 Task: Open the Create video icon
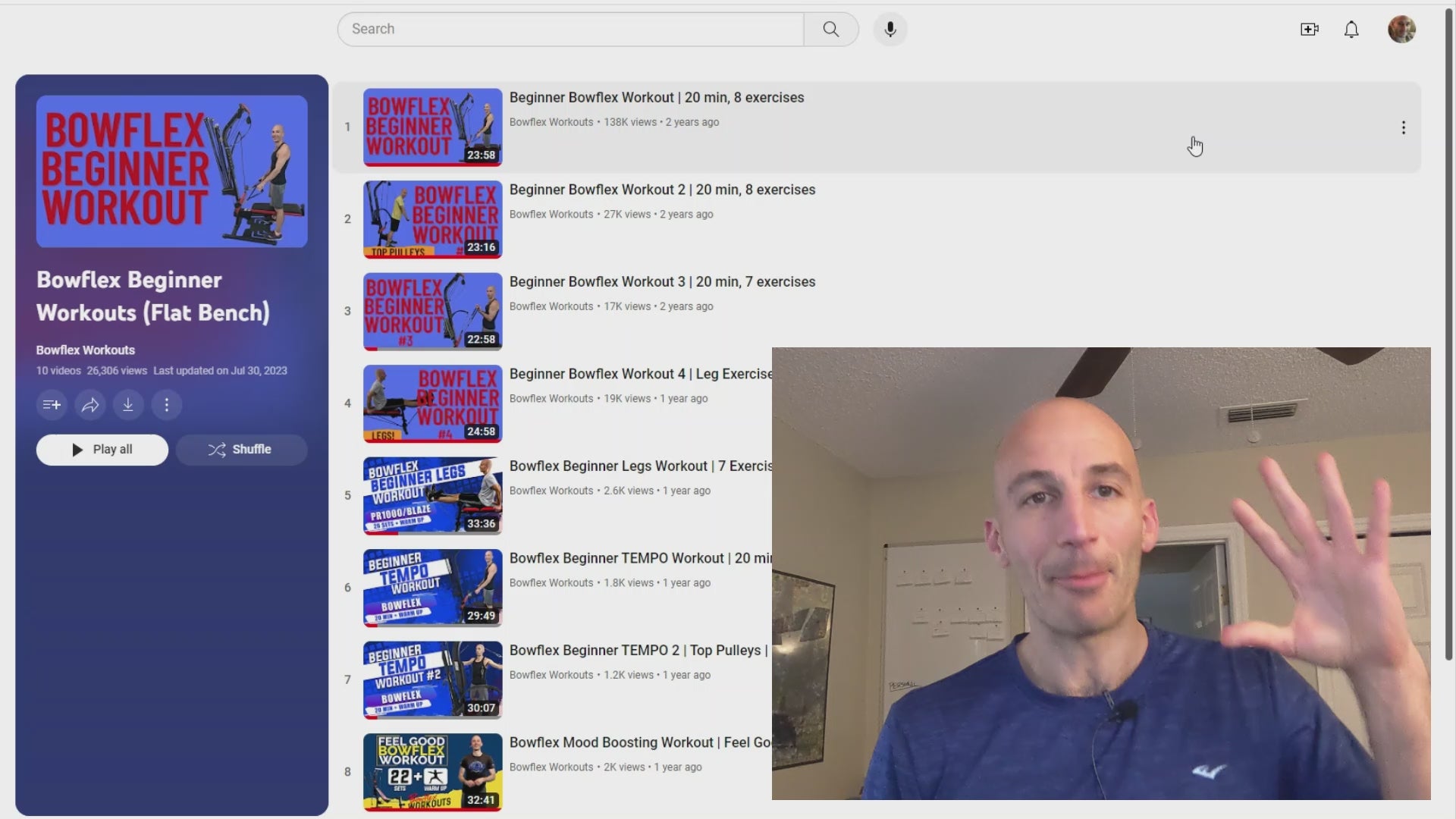[x=1309, y=29]
